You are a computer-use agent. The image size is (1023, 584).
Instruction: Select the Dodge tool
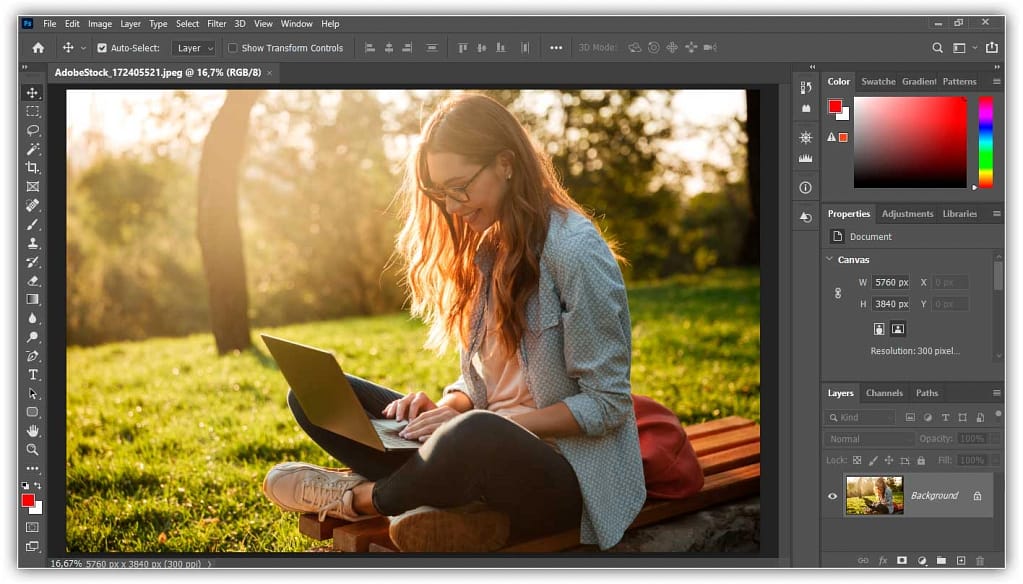coord(32,337)
